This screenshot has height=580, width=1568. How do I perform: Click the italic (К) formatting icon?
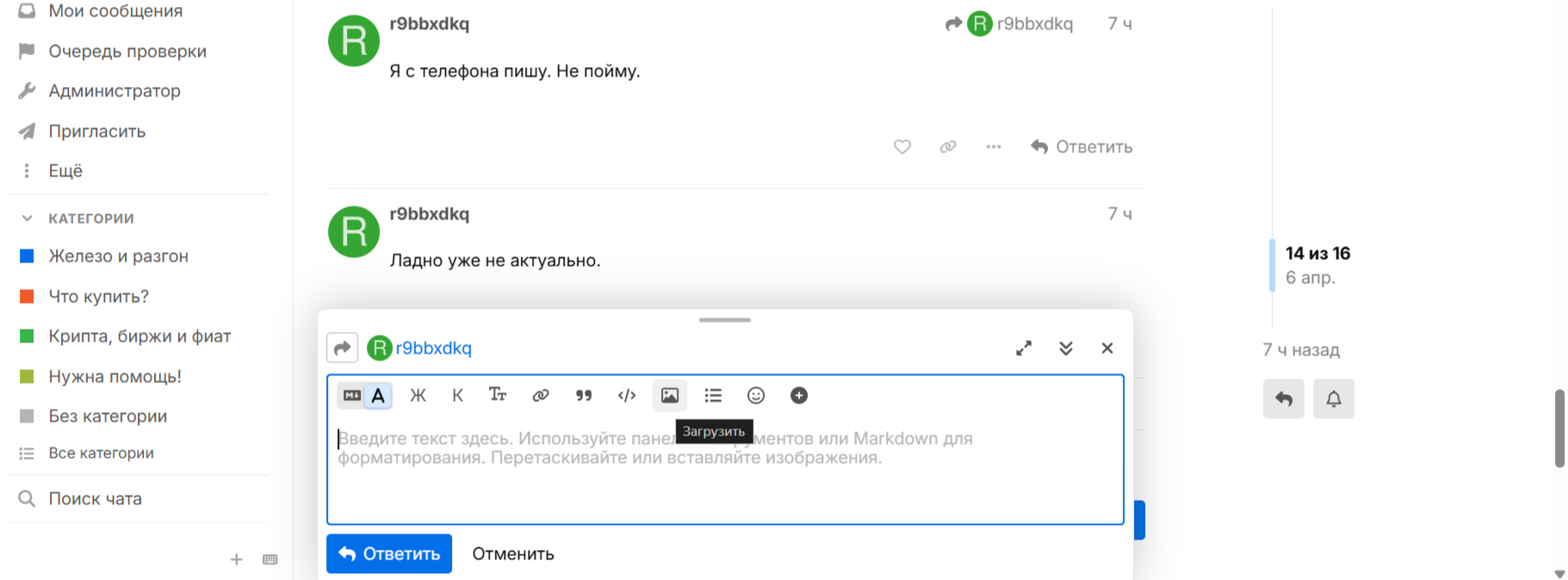[x=458, y=396]
